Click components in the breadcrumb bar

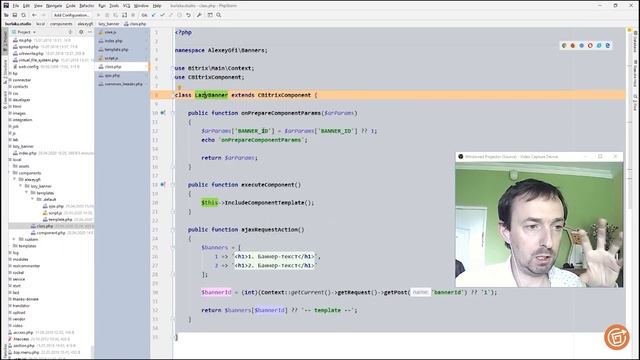(61, 24)
